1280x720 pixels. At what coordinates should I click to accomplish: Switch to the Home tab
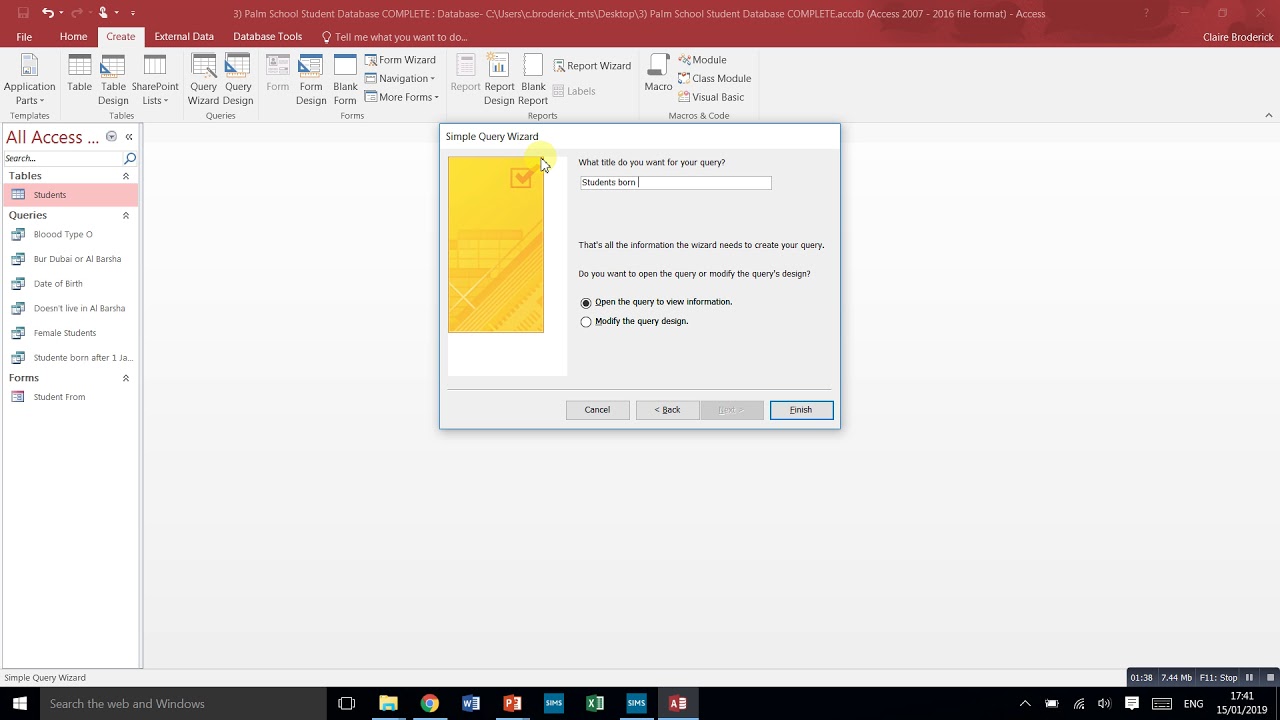pyautogui.click(x=73, y=37)
